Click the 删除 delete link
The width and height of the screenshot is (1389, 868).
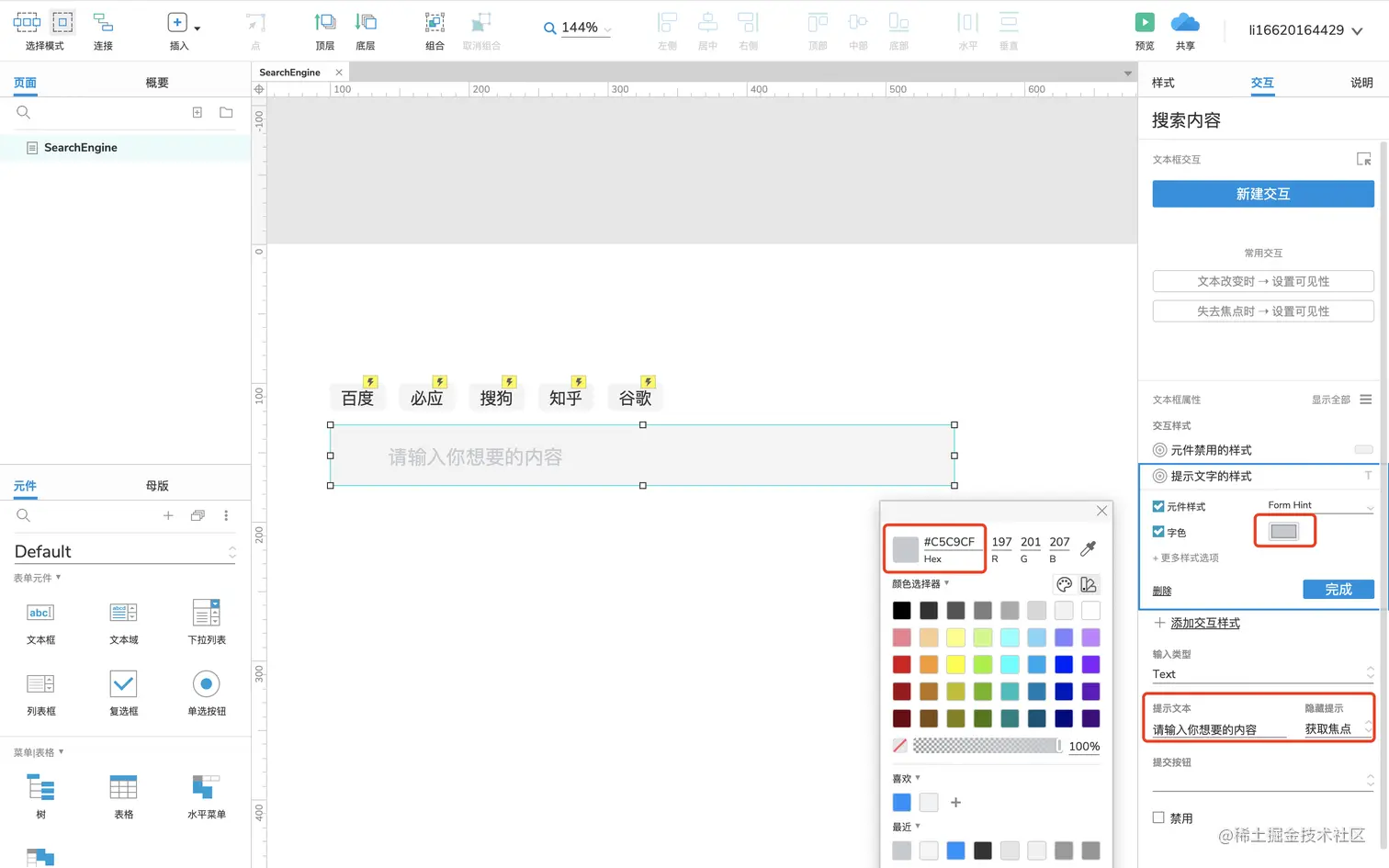coord(1162,591)
